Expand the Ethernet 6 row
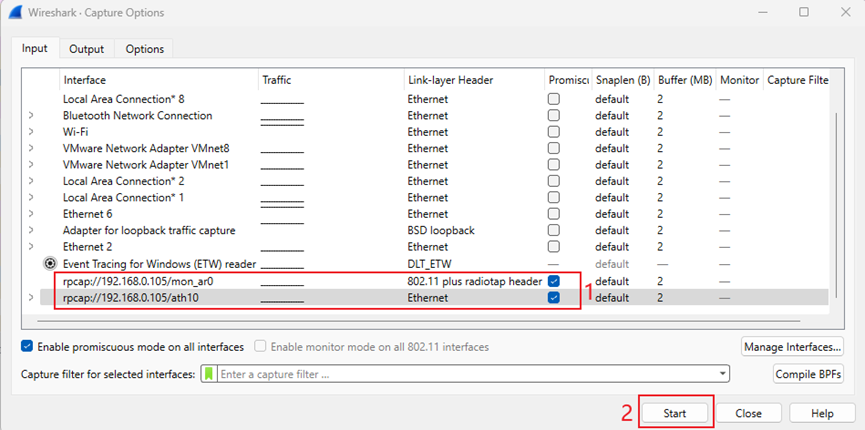The width and height of the screenshot is (865, 430). 31,214
